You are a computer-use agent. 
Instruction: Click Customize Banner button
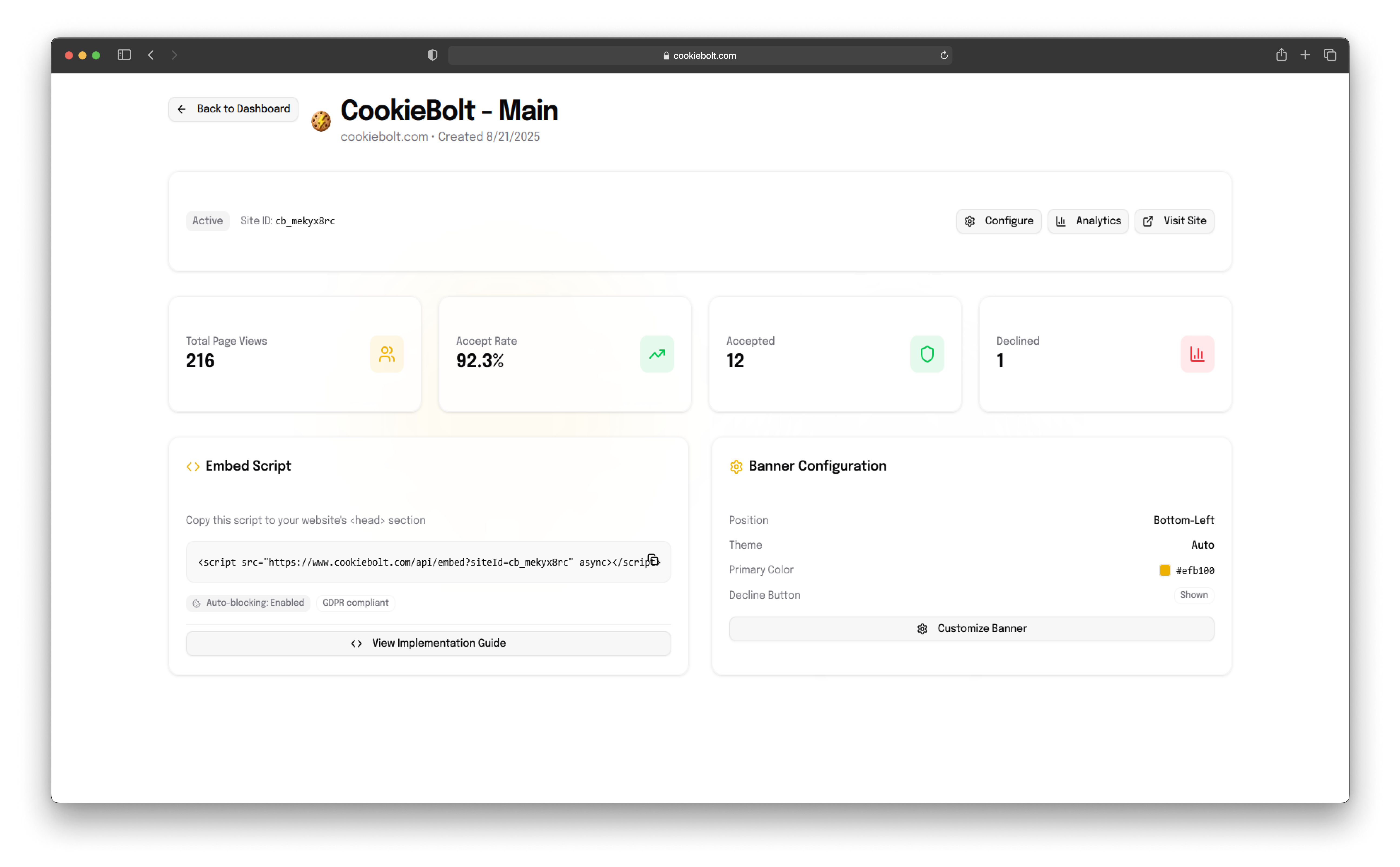pyautogui.click(x=971, y=628)
